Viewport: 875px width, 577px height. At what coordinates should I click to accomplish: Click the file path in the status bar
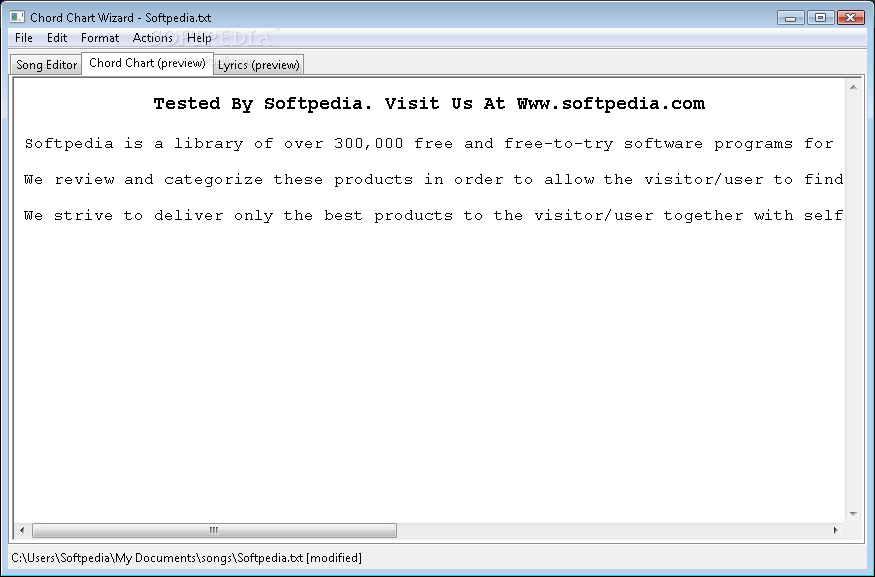point(186,558)
